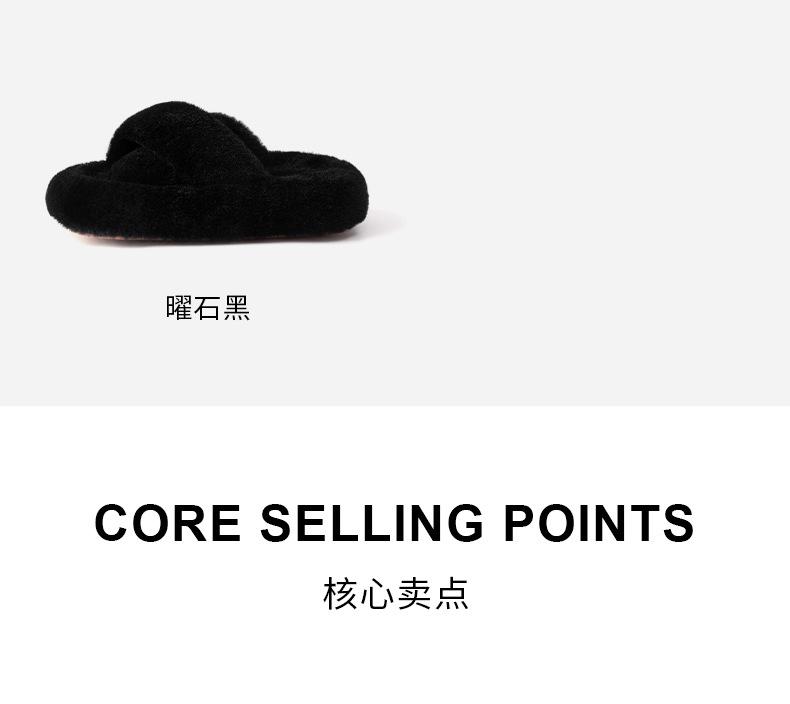Select the 曜石黑 color label
Screen dimensions: 790x704
pos(208,308)
